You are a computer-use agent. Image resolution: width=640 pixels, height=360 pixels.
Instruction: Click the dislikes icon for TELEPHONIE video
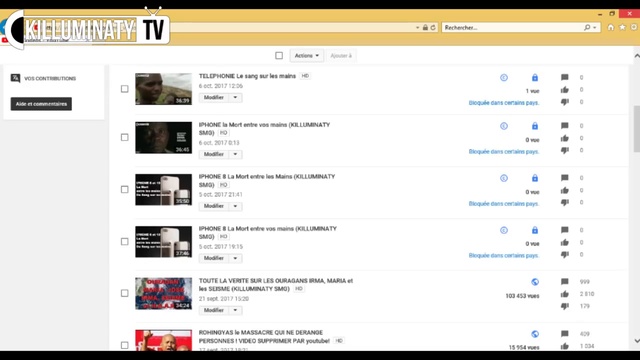point(564,102)
